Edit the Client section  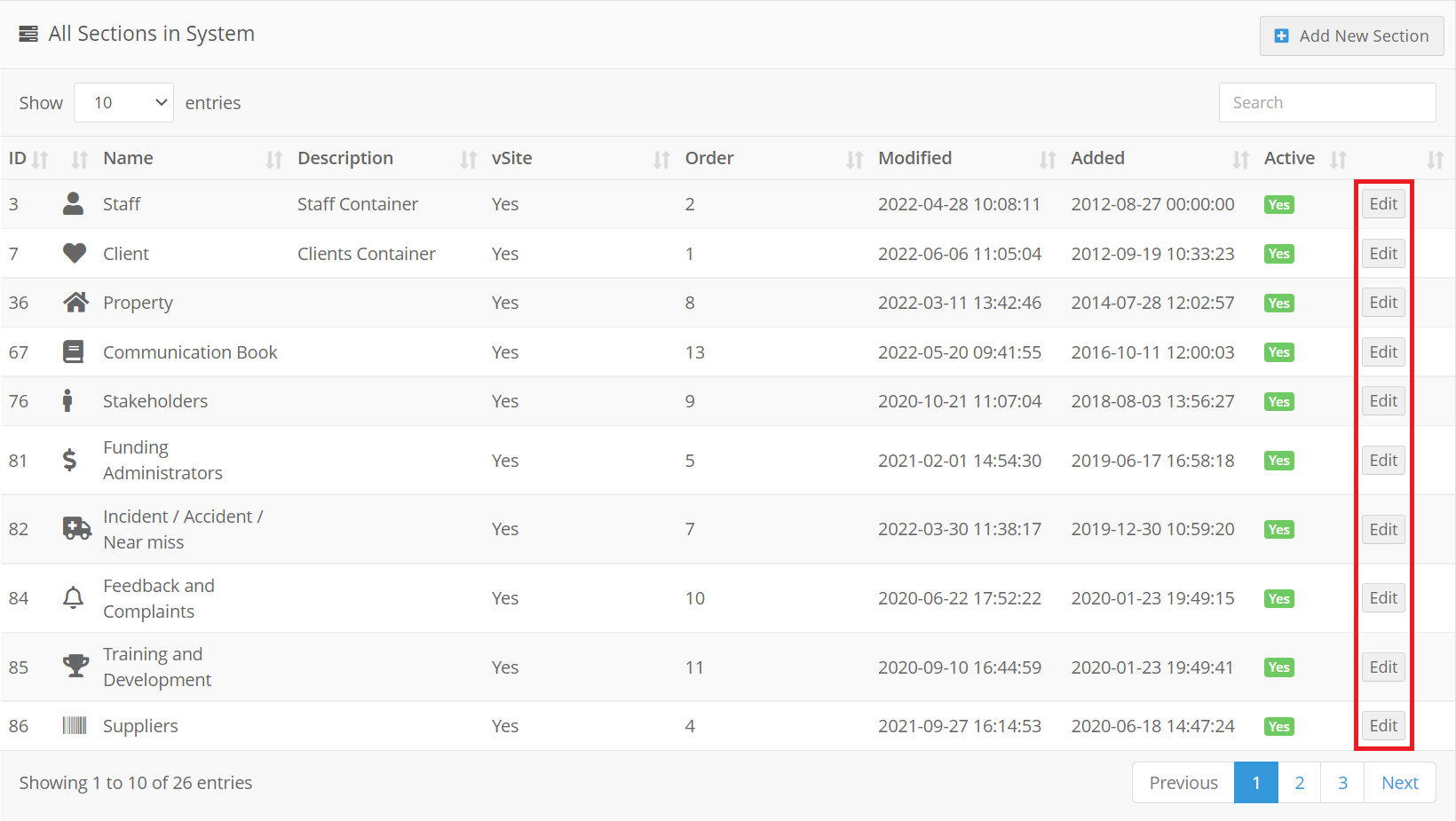(x=1383, y=254)
